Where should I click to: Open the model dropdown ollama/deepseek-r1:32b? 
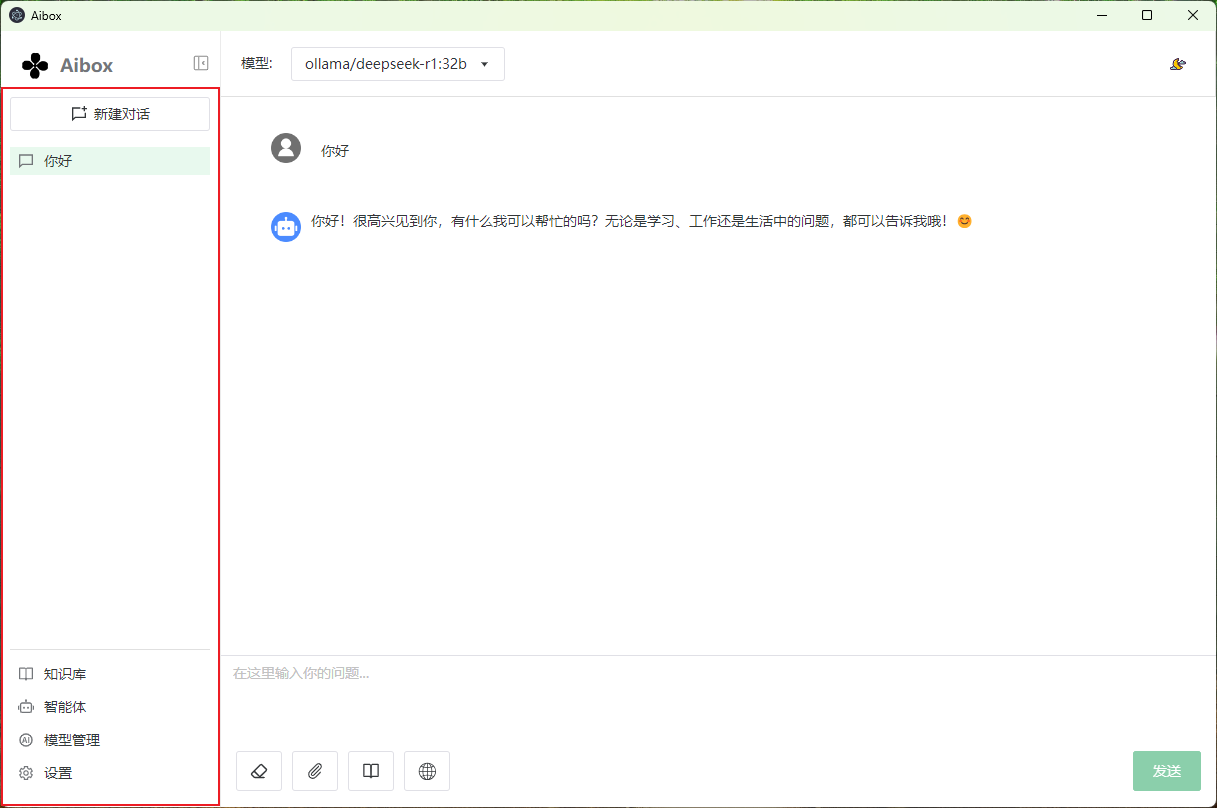click(398, 64)
